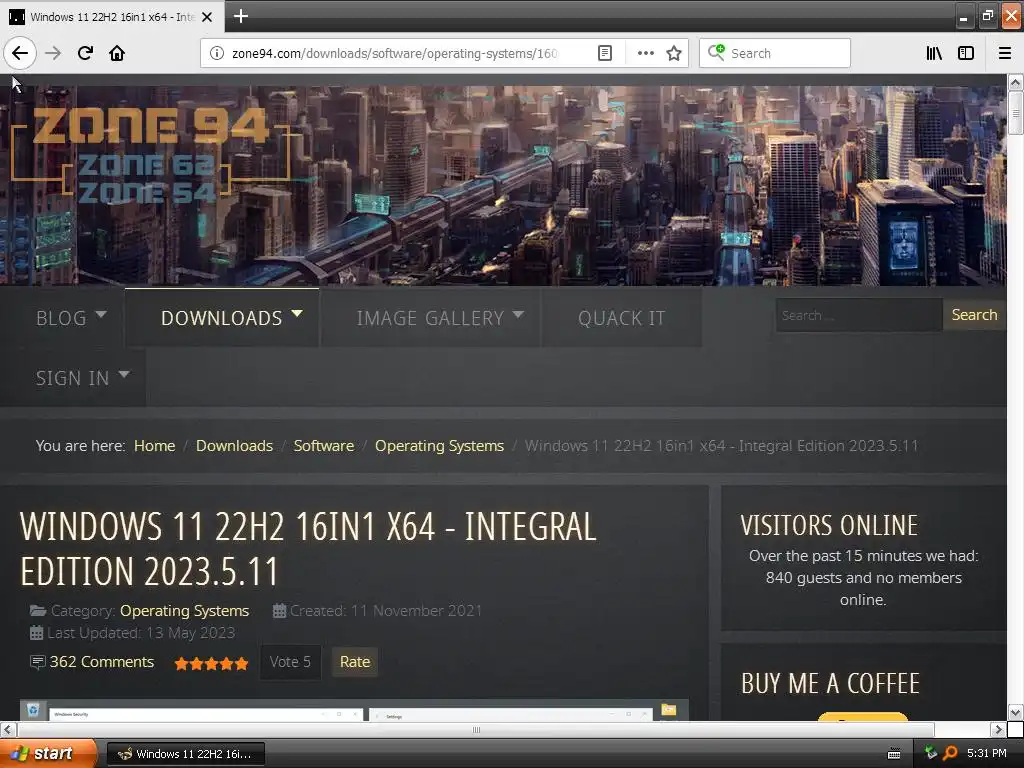
Task: Close the Windows 11 22H2 tab
Action: [207, 17]
